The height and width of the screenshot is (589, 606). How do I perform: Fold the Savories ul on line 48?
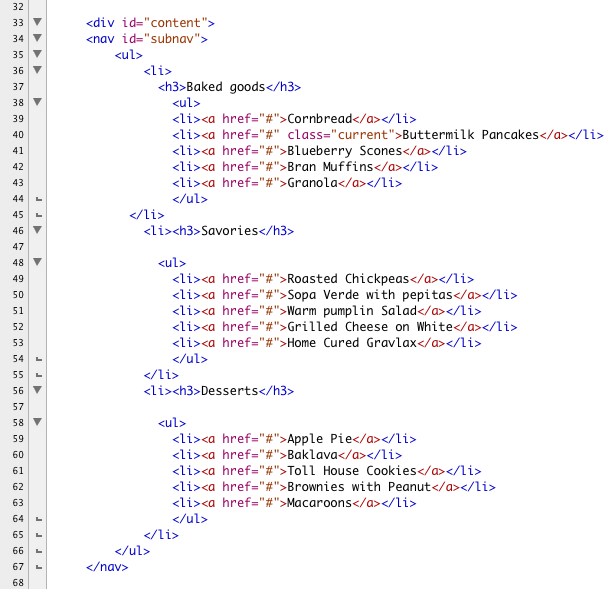click(x=37, y=263)
